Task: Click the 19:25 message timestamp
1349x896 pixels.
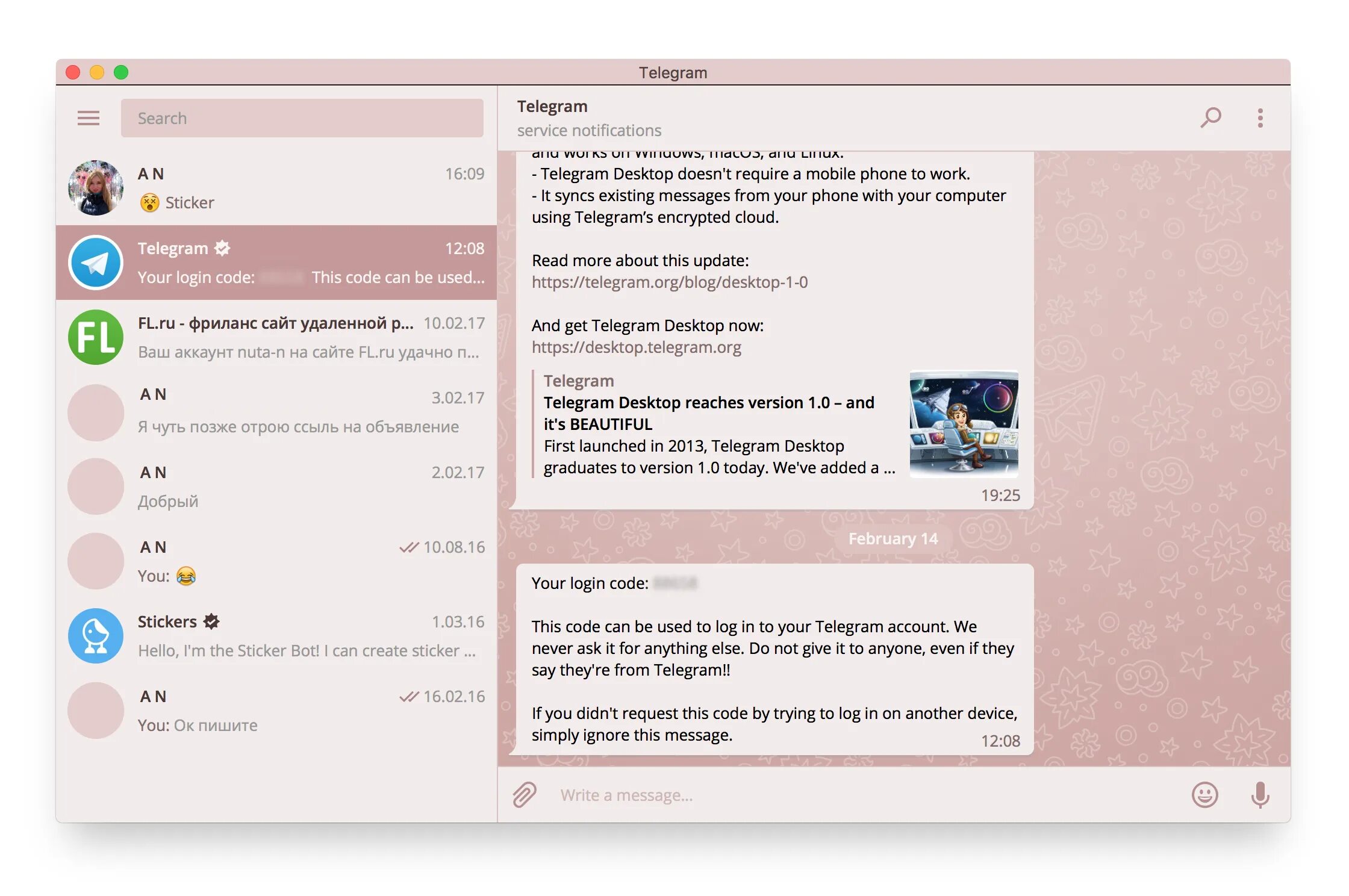Action: [1000, 495]
